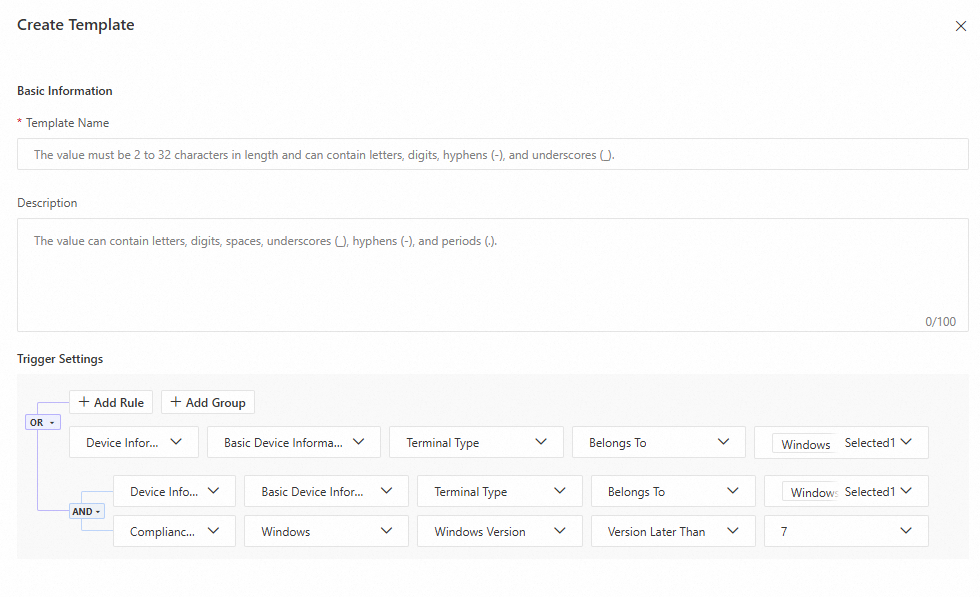
Task: Open Belongs To dropdown in the top rule
Action: tap(658, 443)
